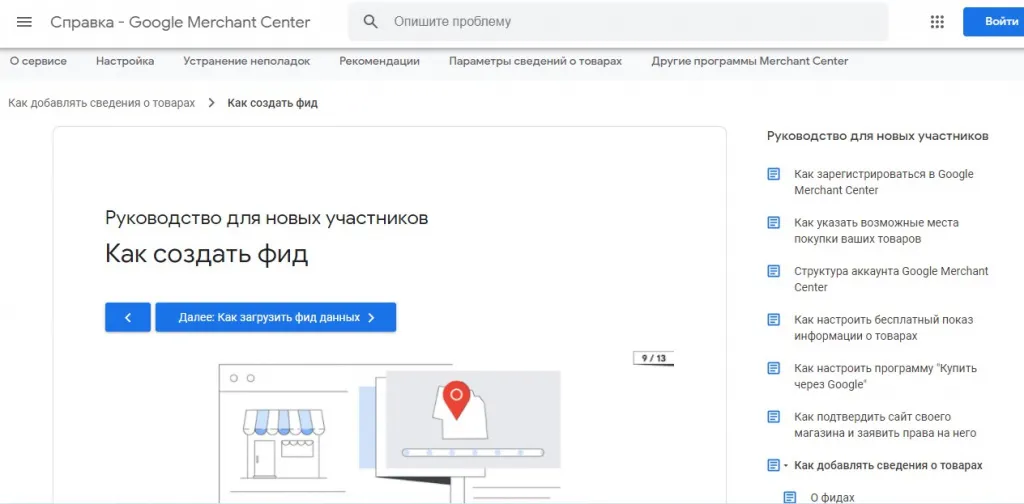Click Руководство для новых участников sidebar heading

point(877,136)
